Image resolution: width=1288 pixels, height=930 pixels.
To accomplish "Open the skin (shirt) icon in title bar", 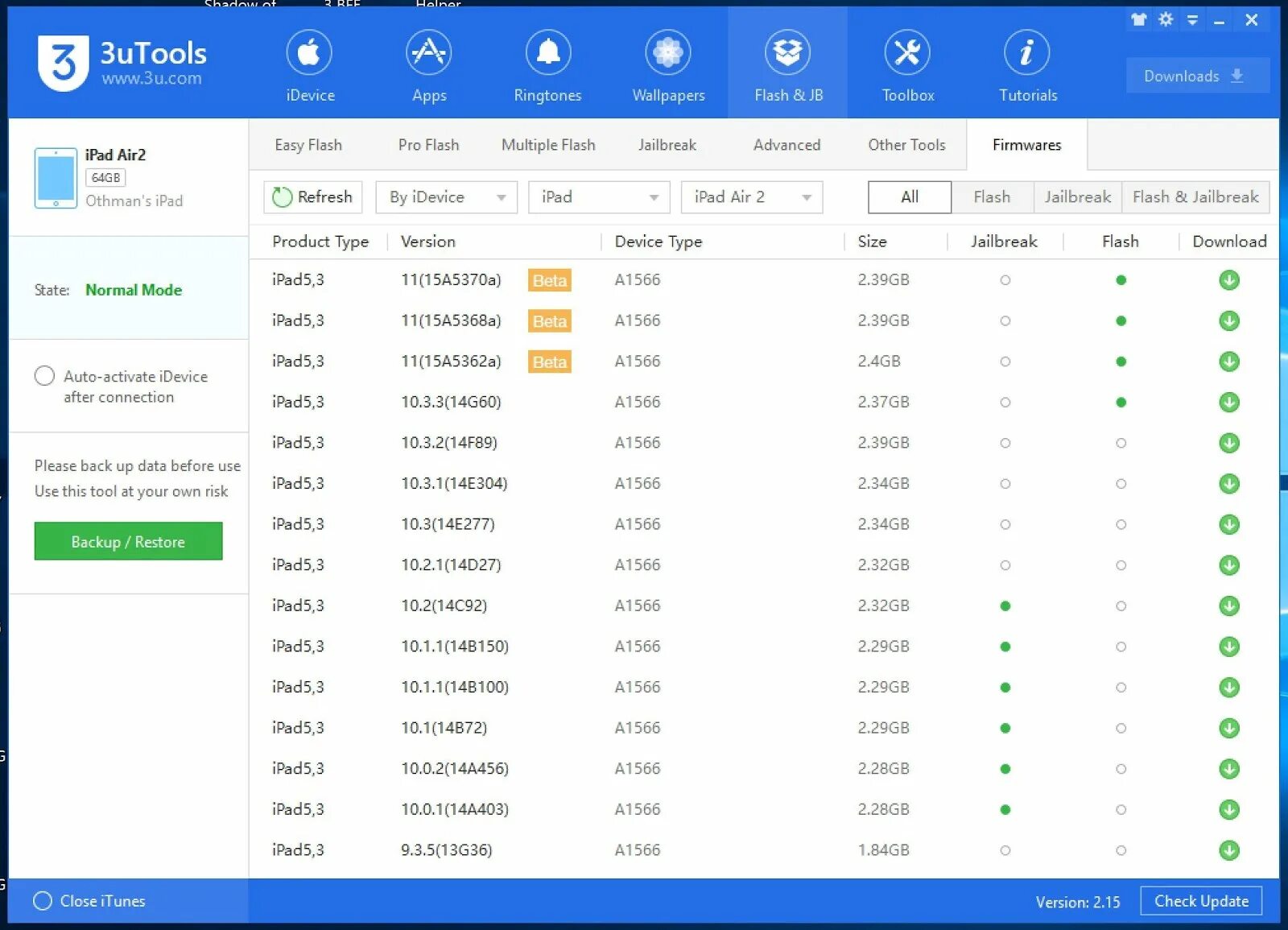I will pyautogui.click(x=1138, y=19).
